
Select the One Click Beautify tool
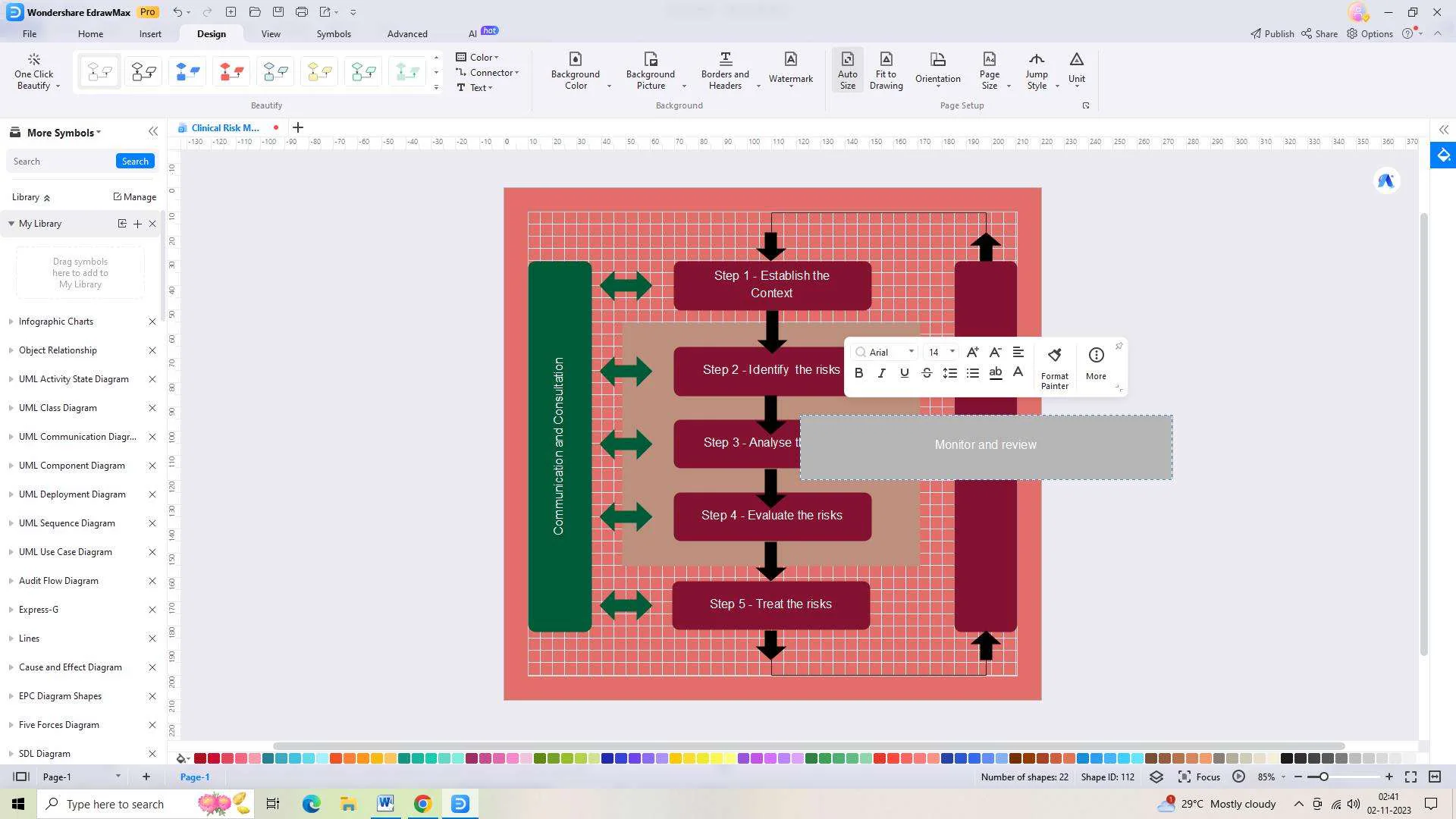click(34, 70)
